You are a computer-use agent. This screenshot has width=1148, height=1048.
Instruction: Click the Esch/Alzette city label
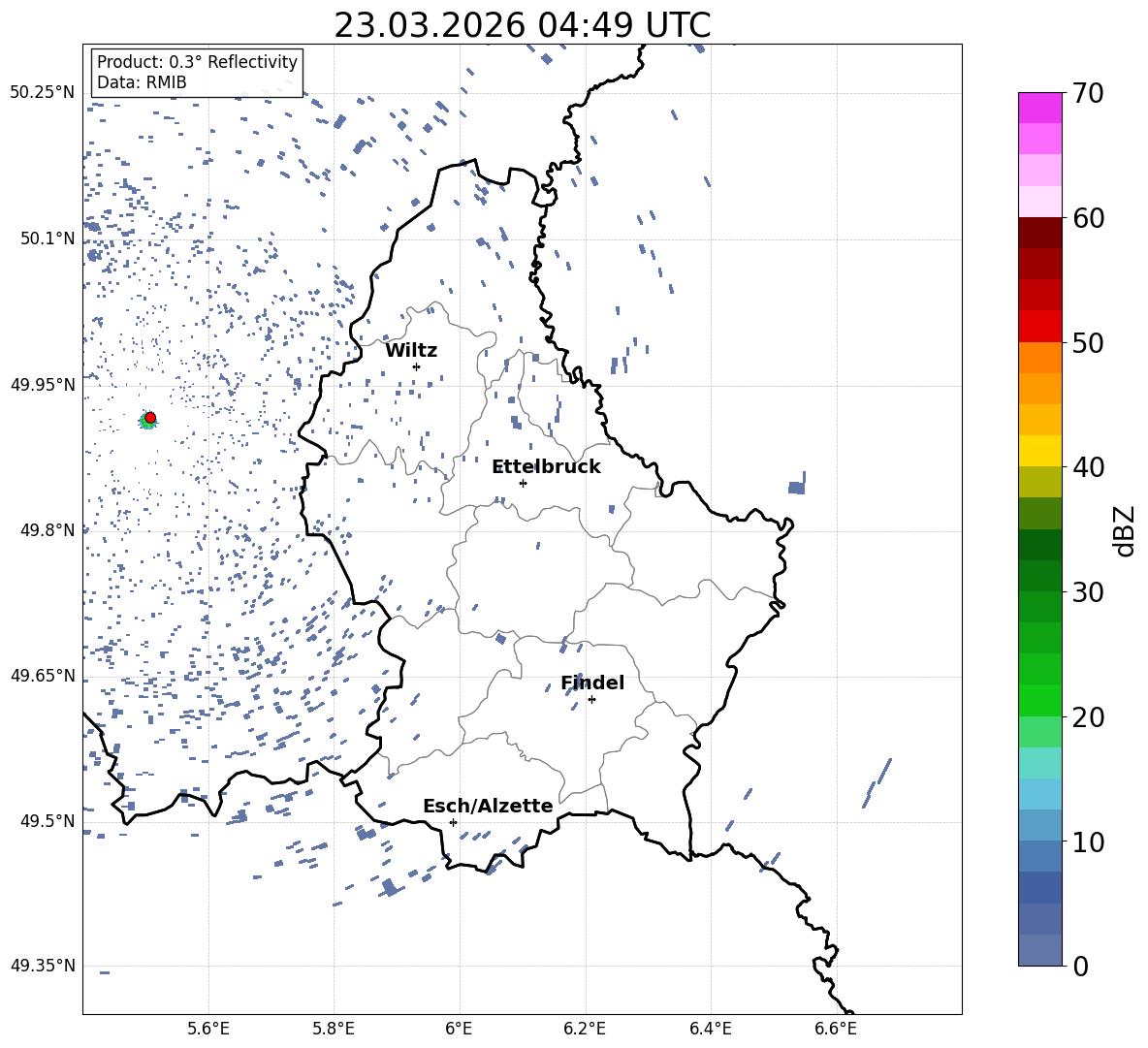[x=488, y=806]
